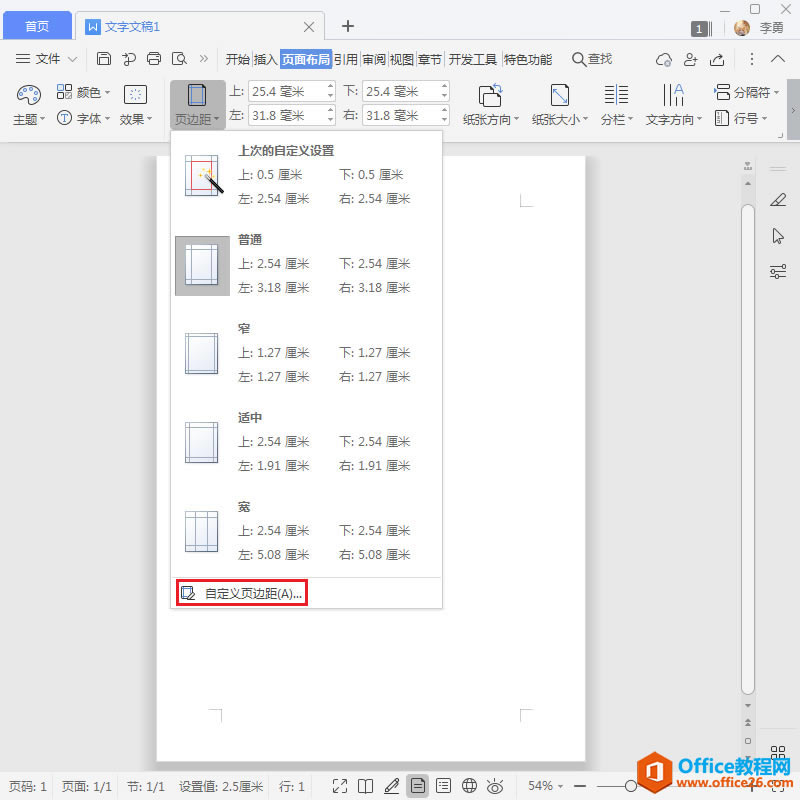Image resolution: width=800 pixels, height=800 pixels.
Task: Open the 行号 line numbers dropdown
Action: [x=741, y=118]
